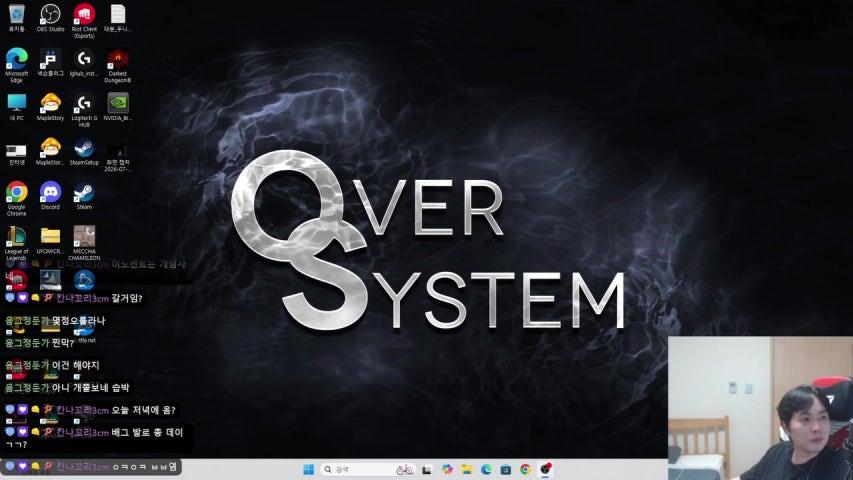The image size is (853, 480).
Task: Switch to OBS Studio on the taskbar
Action: (545, 469)
